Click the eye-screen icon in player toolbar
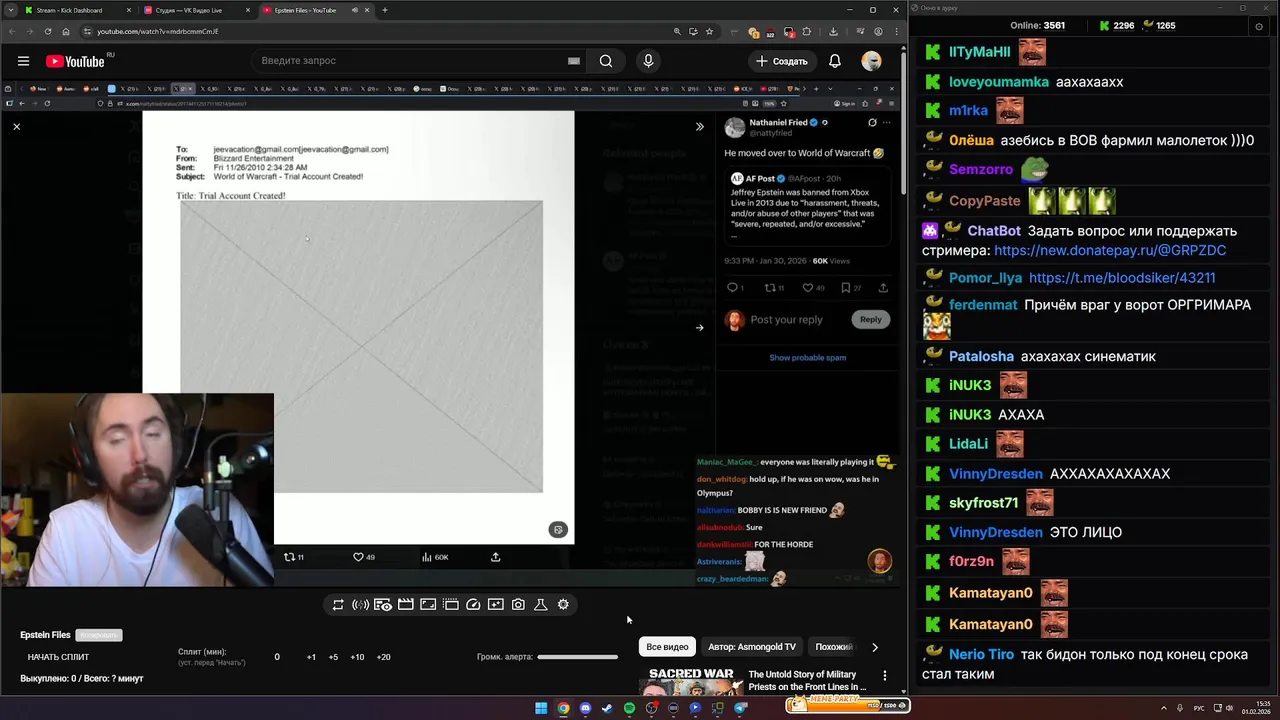 coord(383,605)
